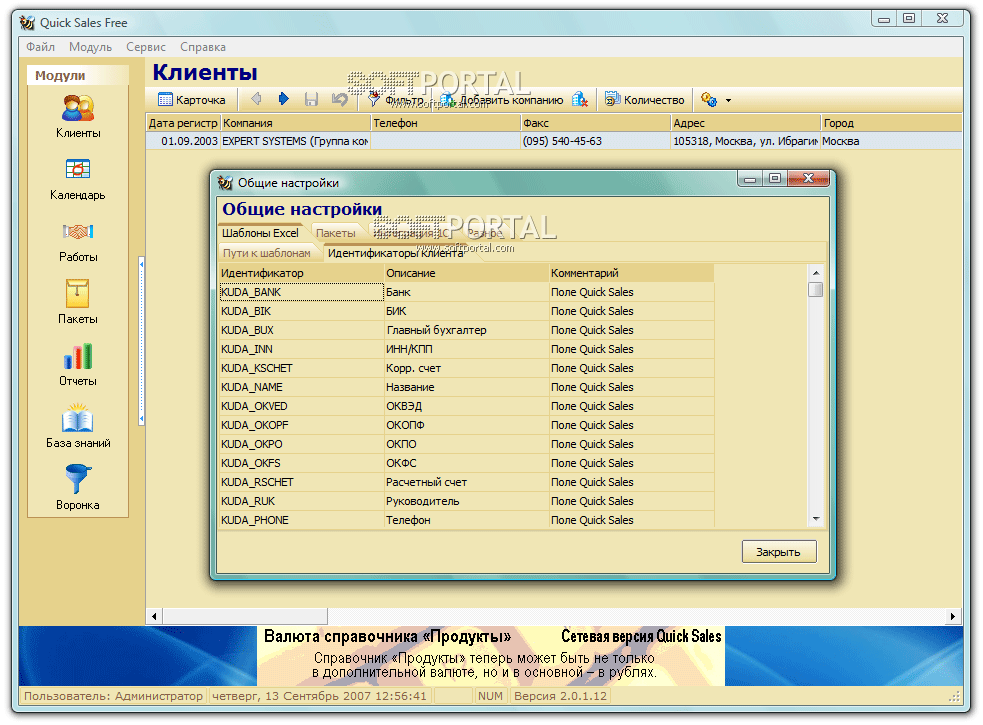The image size is (983, 725).
Task: Sort by Описание column header
Action: tap(466, 273)
